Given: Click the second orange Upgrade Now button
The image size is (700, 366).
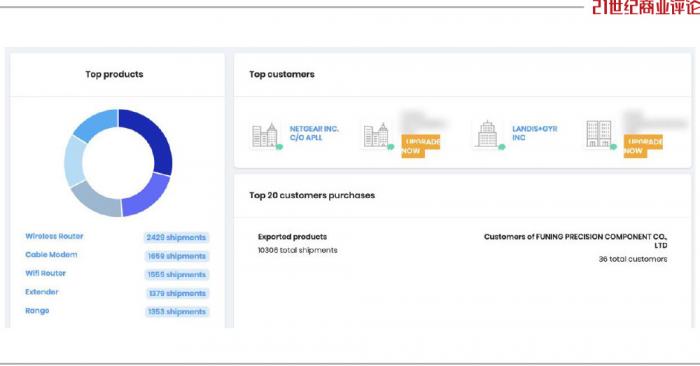Looking at the screenshot, I should (x=643, y=146).
